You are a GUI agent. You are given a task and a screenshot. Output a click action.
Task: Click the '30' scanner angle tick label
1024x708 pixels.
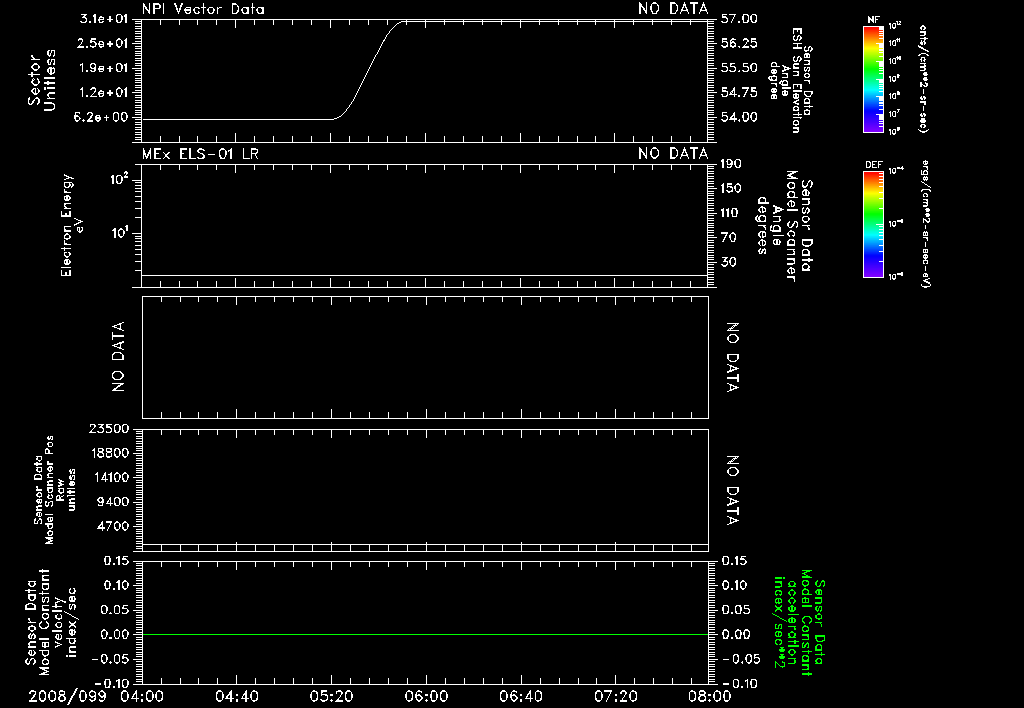728,262
